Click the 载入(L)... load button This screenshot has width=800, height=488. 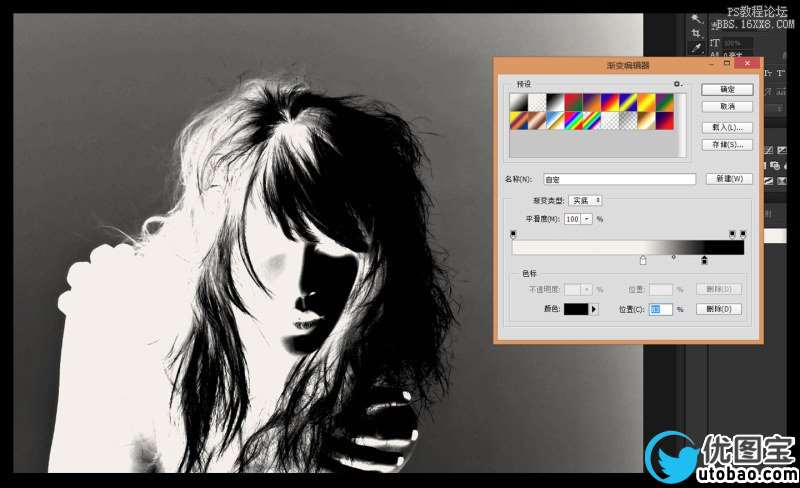(727, 128)
